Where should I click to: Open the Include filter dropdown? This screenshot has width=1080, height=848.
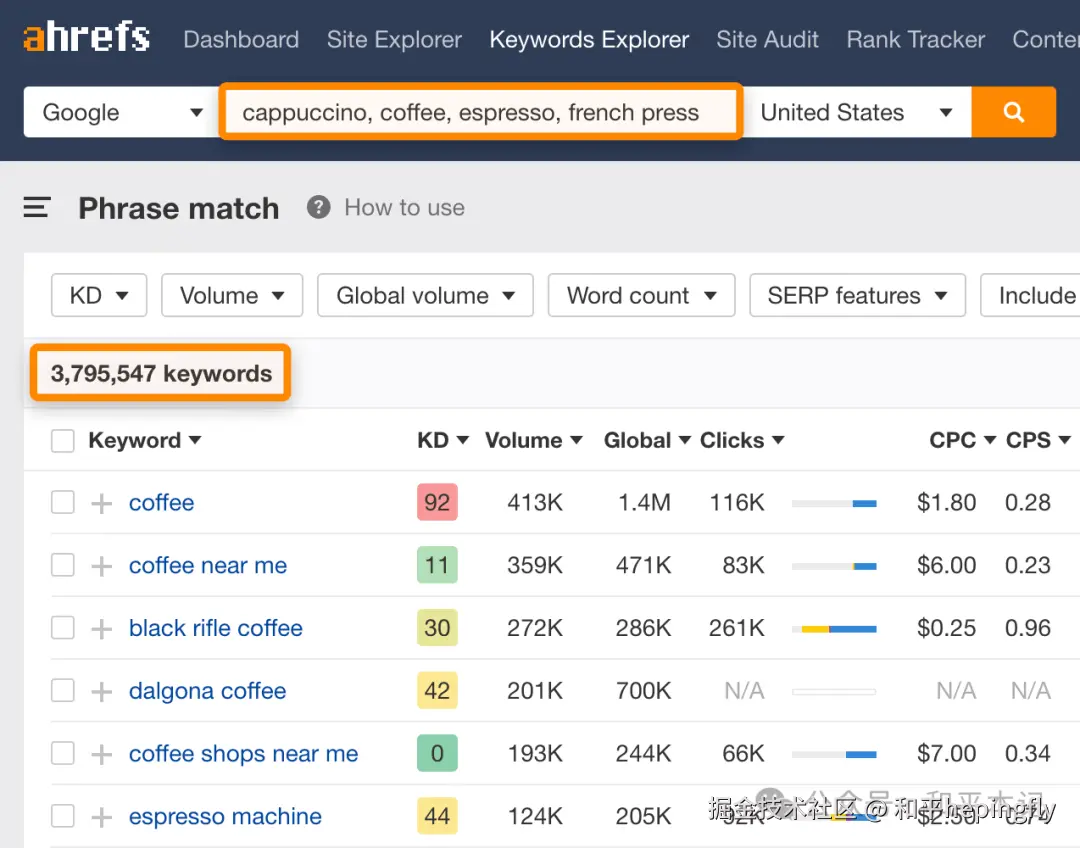point(1030,296)
